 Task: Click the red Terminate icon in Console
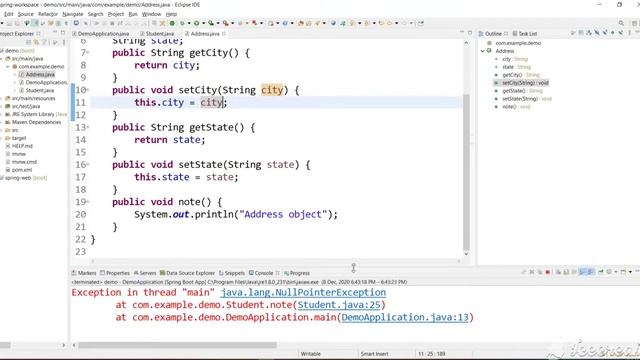click(x=548, y=272)
